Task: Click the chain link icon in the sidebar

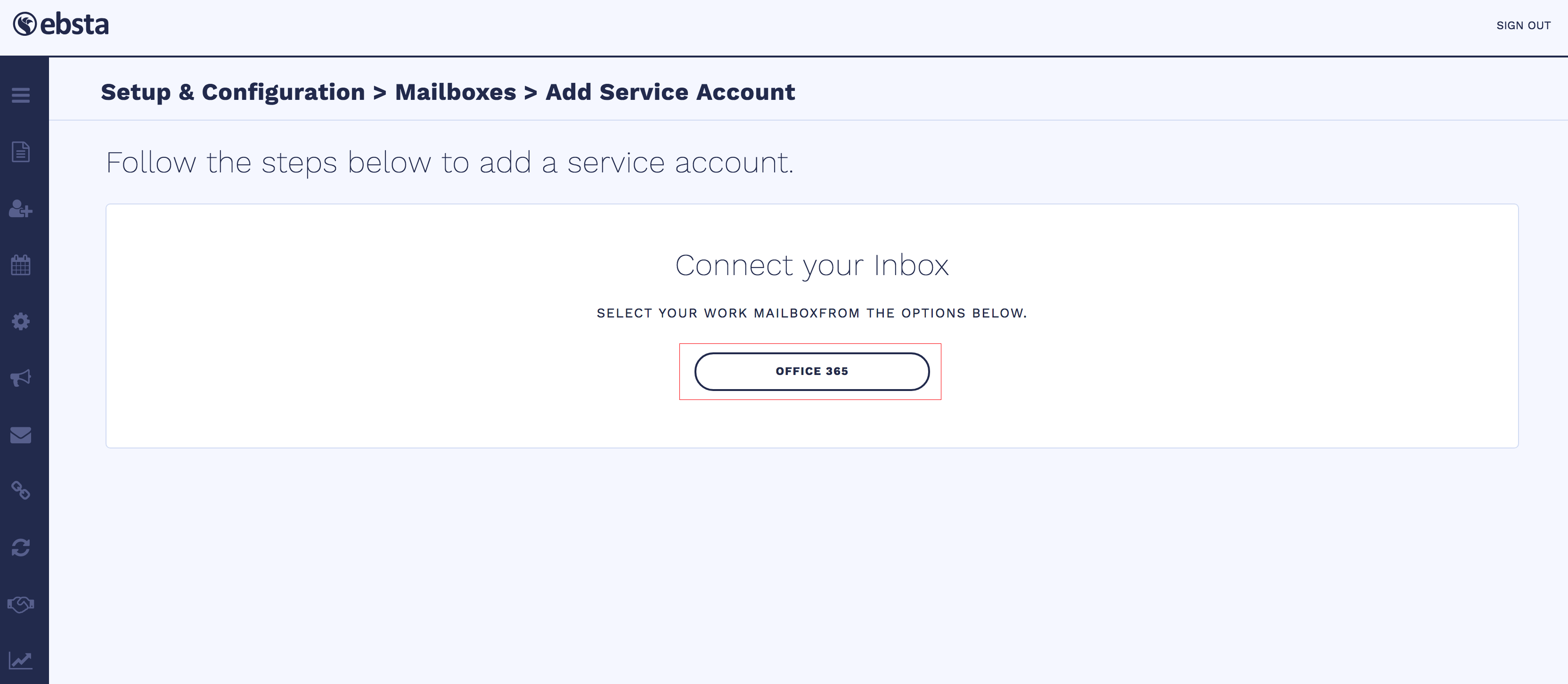Action: click(x=21, y=490)
